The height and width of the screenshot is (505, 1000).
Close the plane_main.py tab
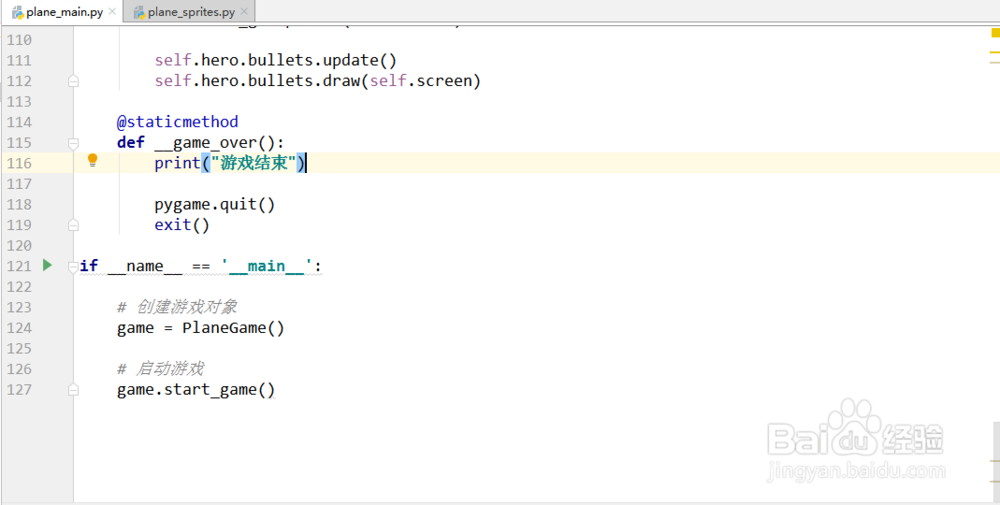(x=110, y=12)
